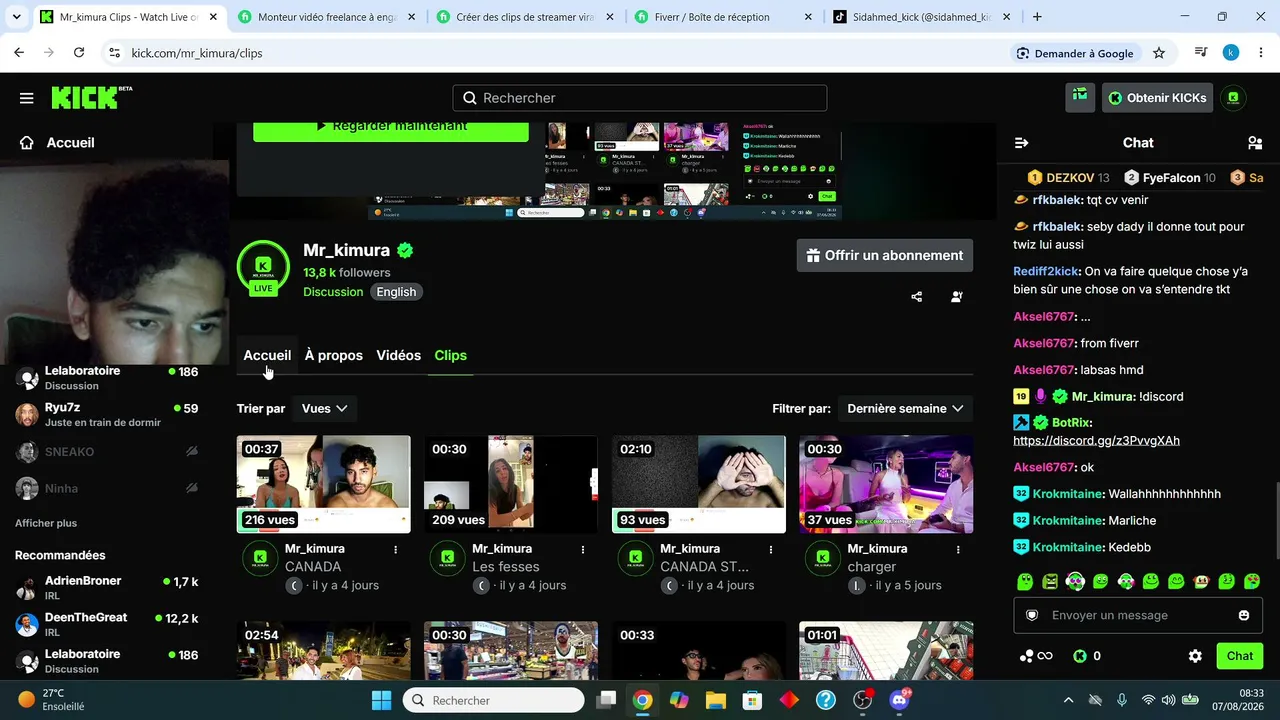The height and width of the screenshot is (720, 1280).
Task: Open a new browser tab
Action: coord(1037,17)
